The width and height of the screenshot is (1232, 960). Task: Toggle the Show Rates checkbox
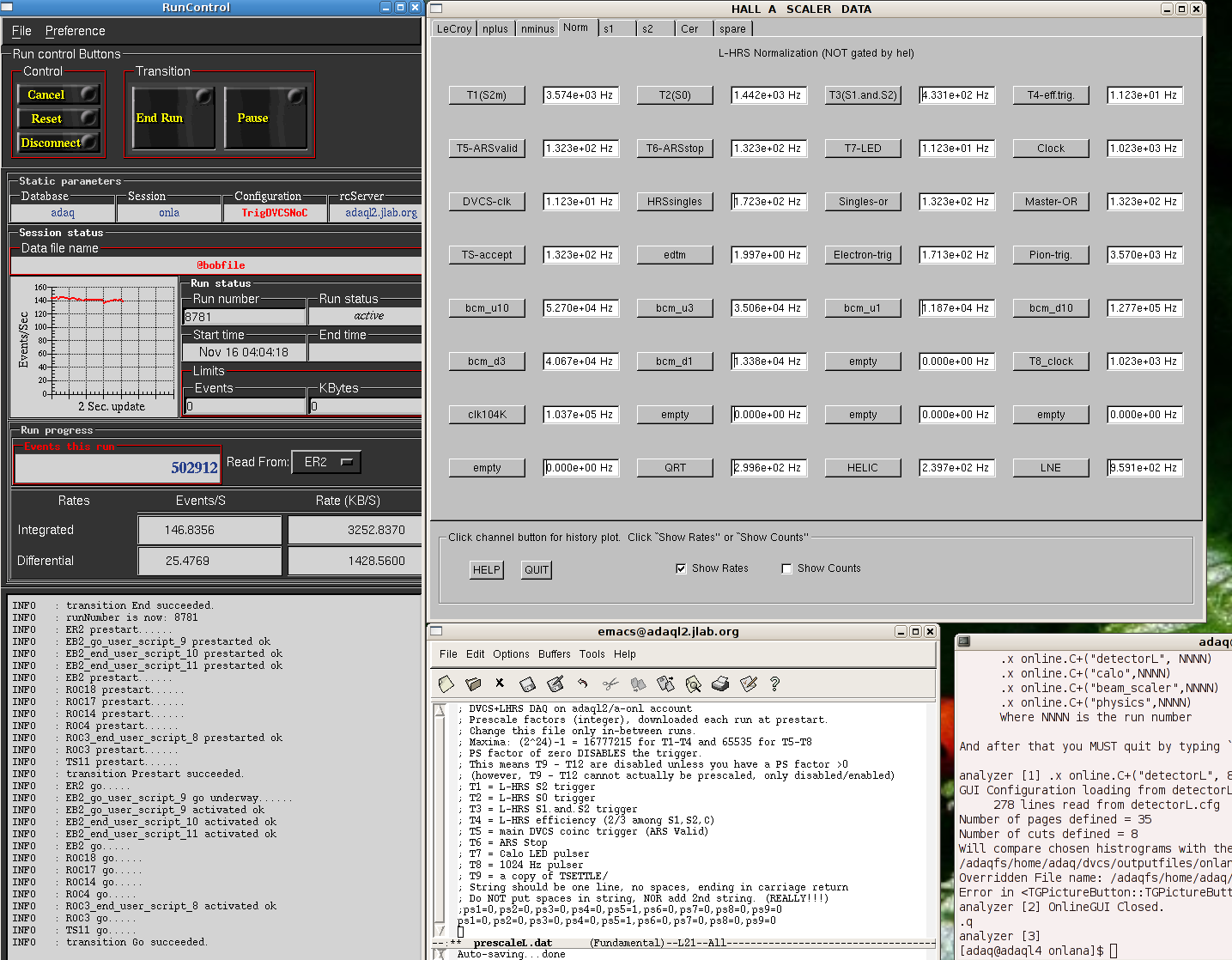click(681, 568)
